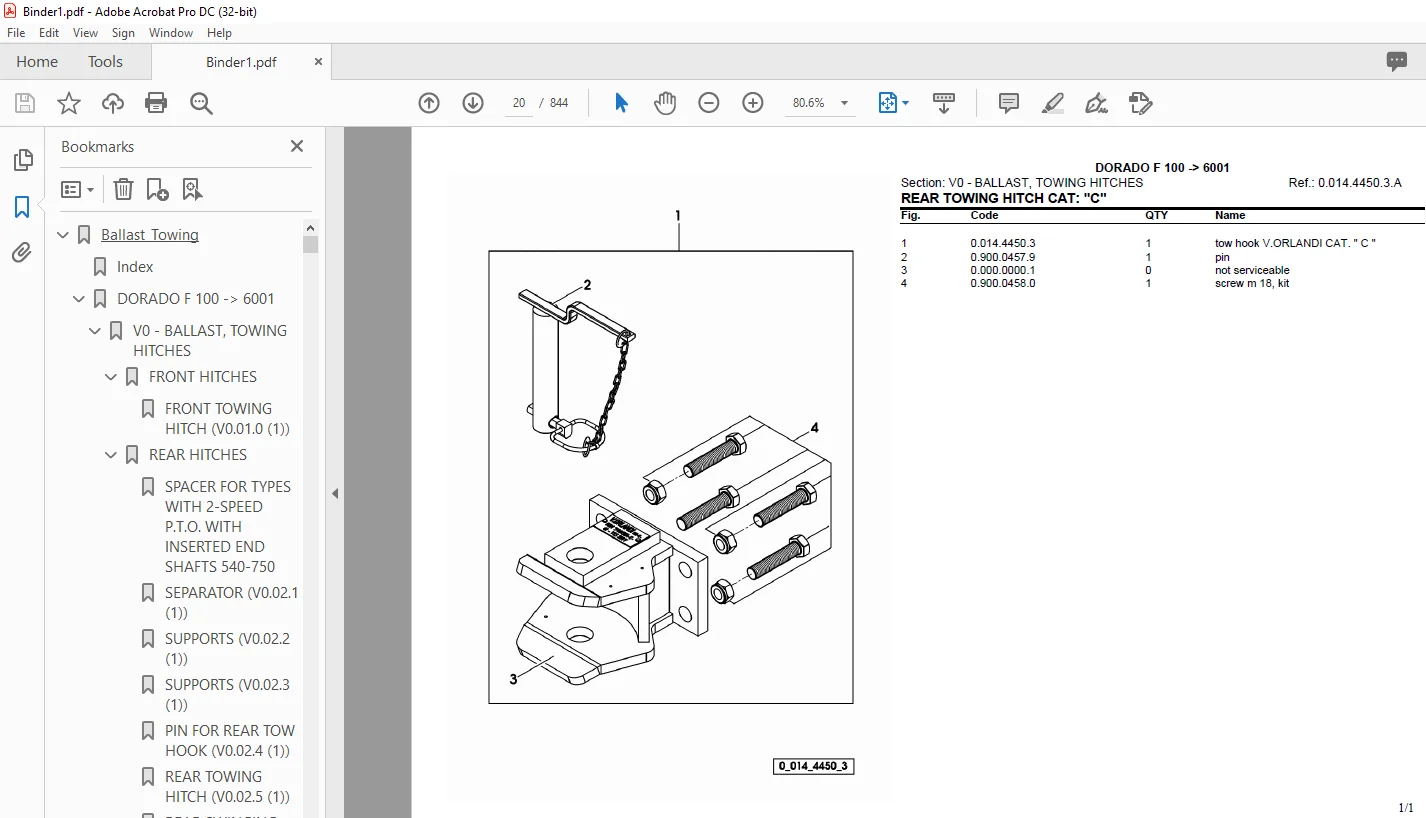Open the Attachments paperclip panel
Viewport: 1426px width, 818px height.
pos(22,253)
